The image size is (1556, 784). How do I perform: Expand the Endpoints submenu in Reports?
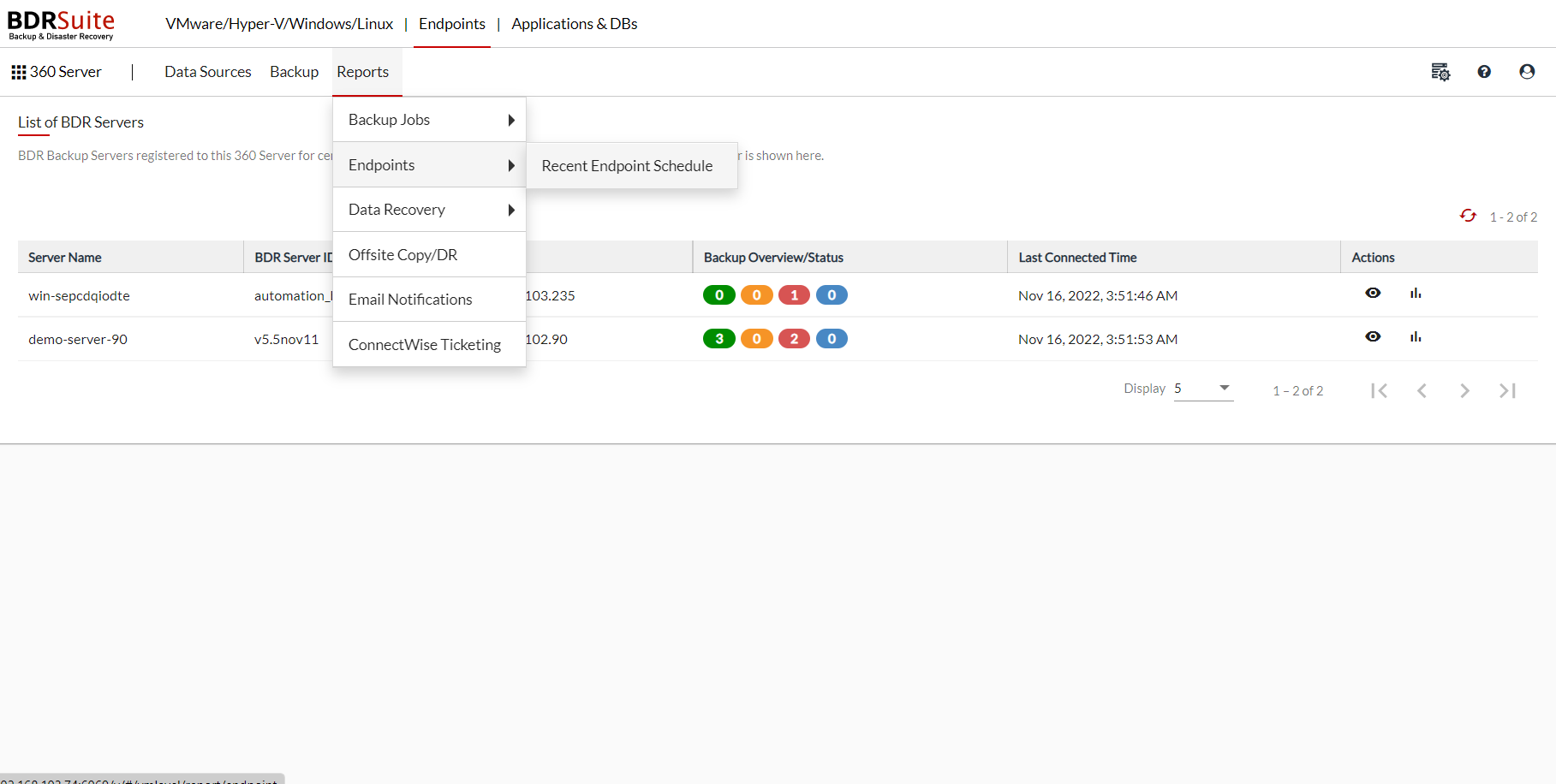coord(429,165)
